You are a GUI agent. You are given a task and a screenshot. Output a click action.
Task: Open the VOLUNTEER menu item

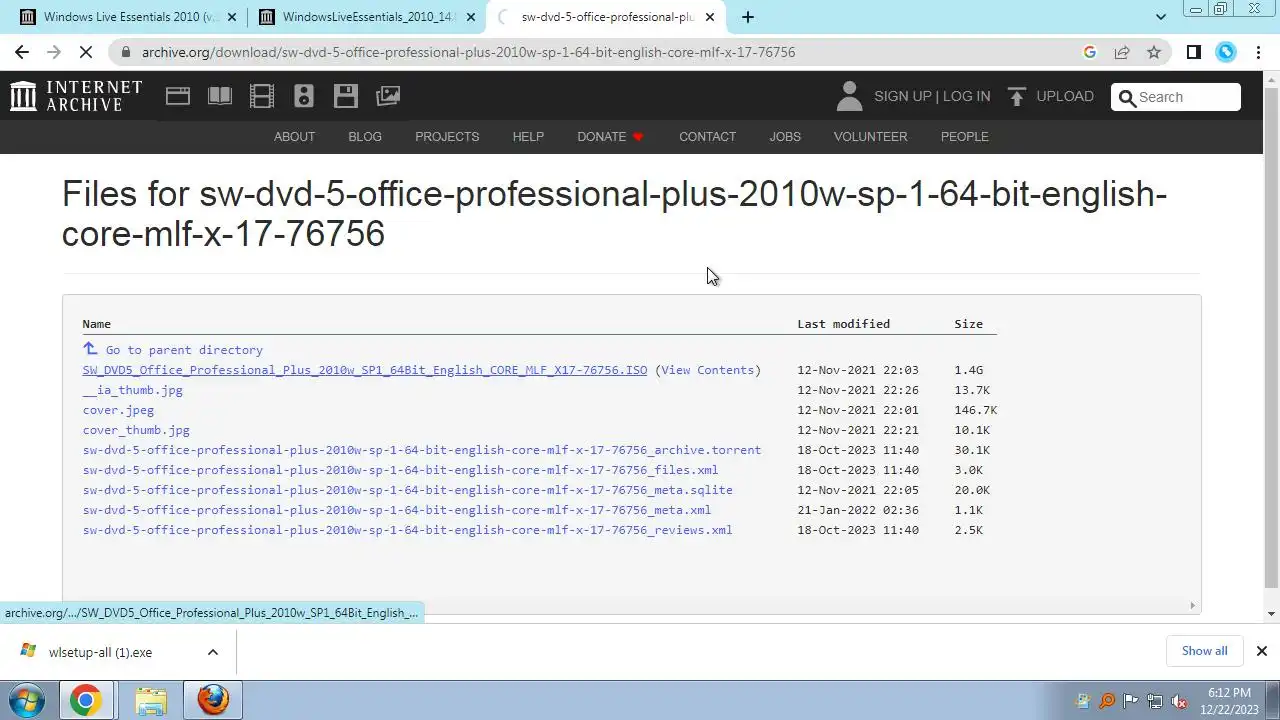pos(870,137)
